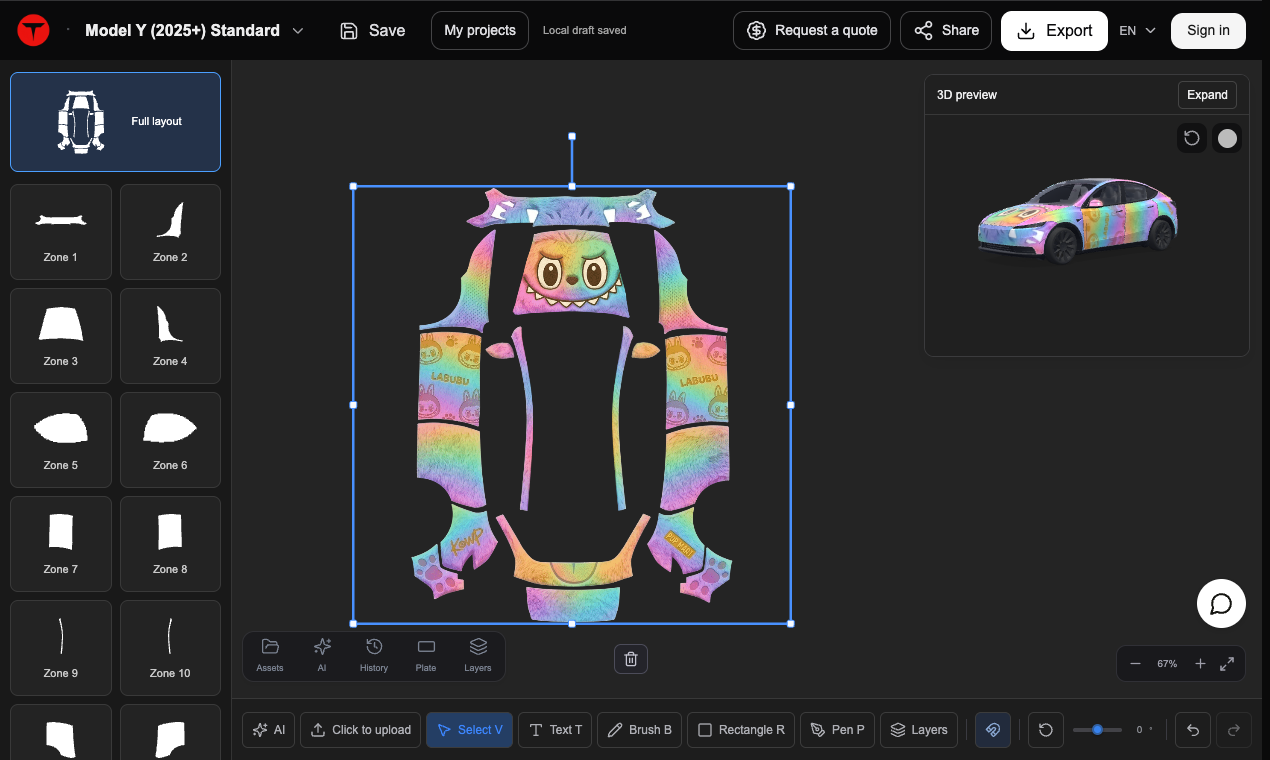Activate the Select V tool
Screen dimensions: 1270x760
click(x=470, y=730)
